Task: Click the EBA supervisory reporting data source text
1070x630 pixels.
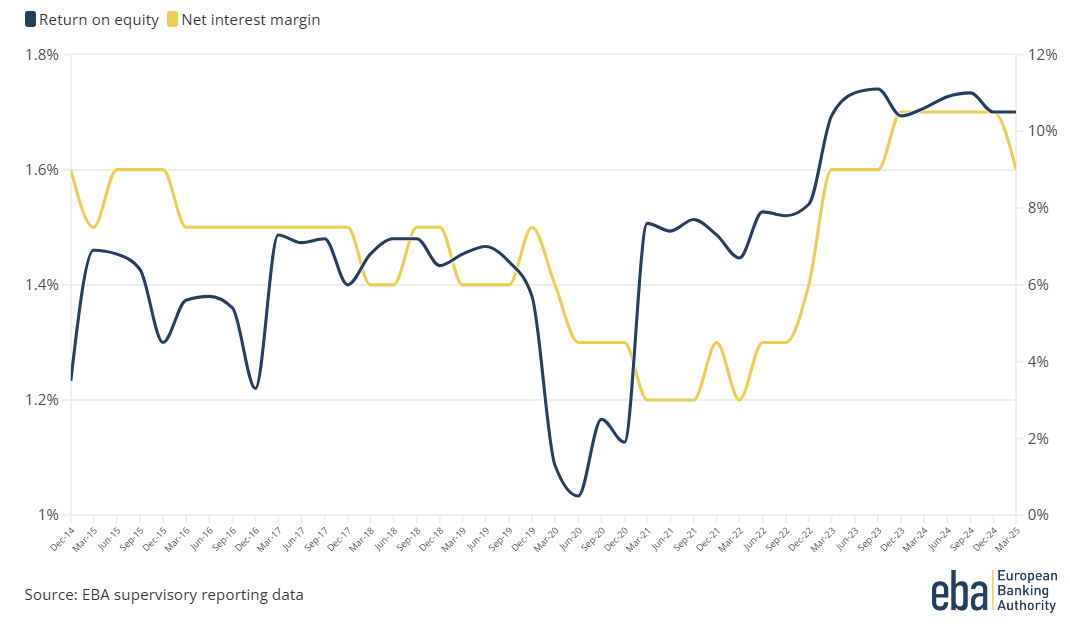Action: (x=164, y=595)
